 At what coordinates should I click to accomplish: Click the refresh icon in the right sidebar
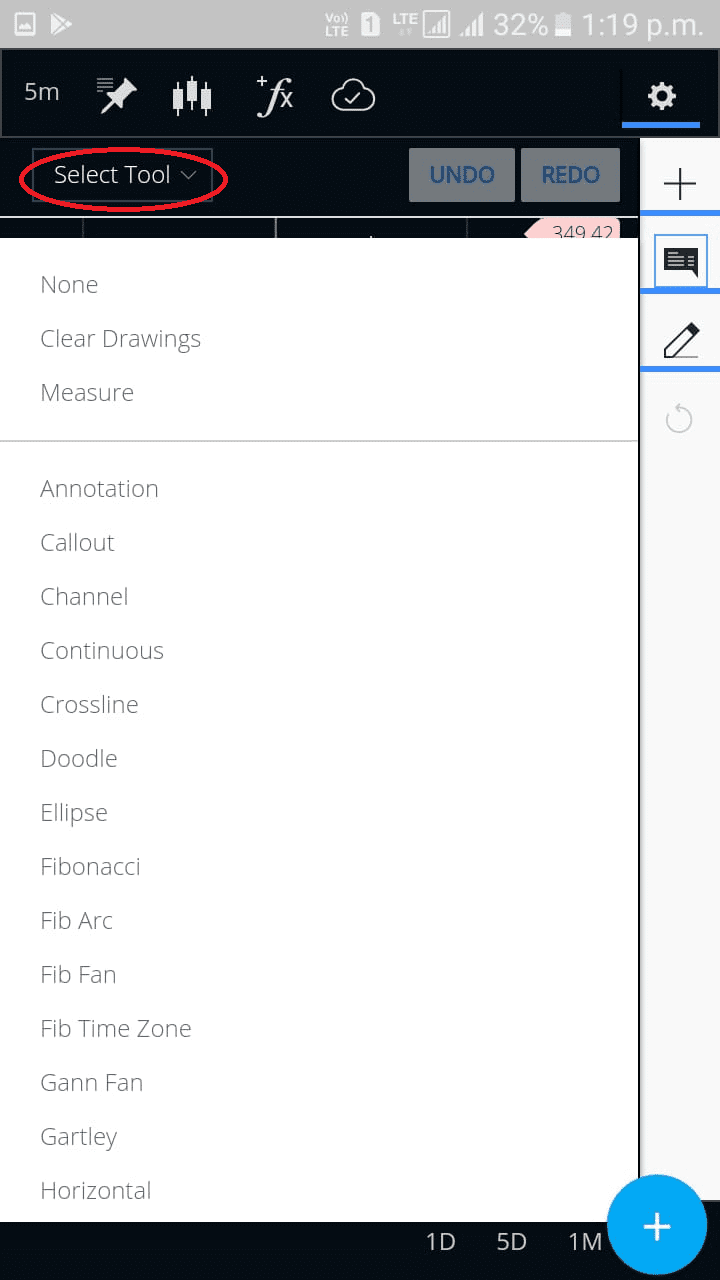point(679,418)
